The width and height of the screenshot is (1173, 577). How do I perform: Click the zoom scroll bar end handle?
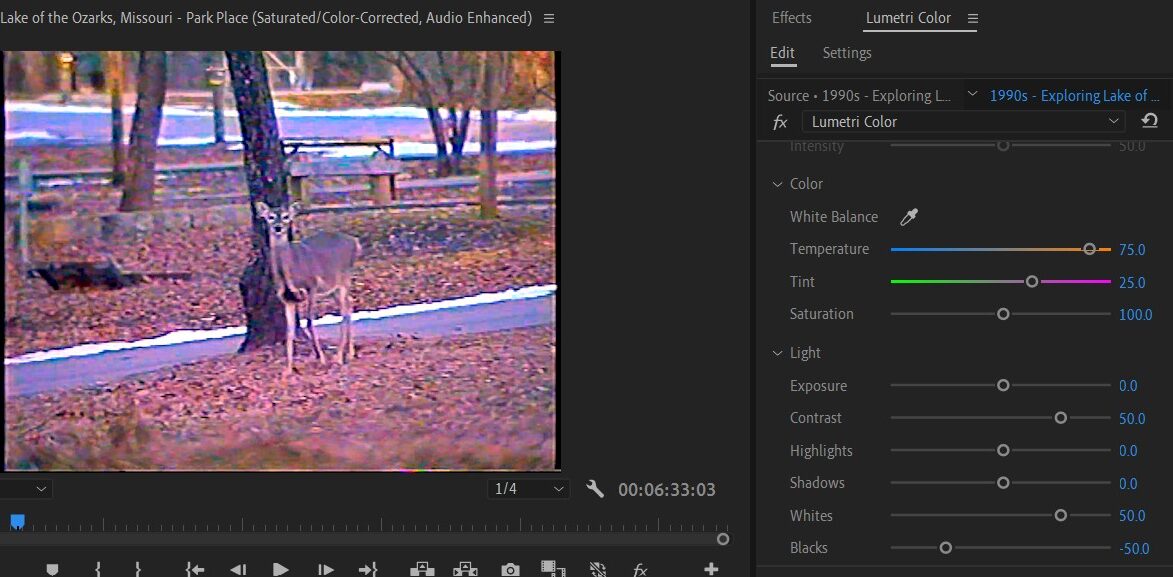[723, 539]
